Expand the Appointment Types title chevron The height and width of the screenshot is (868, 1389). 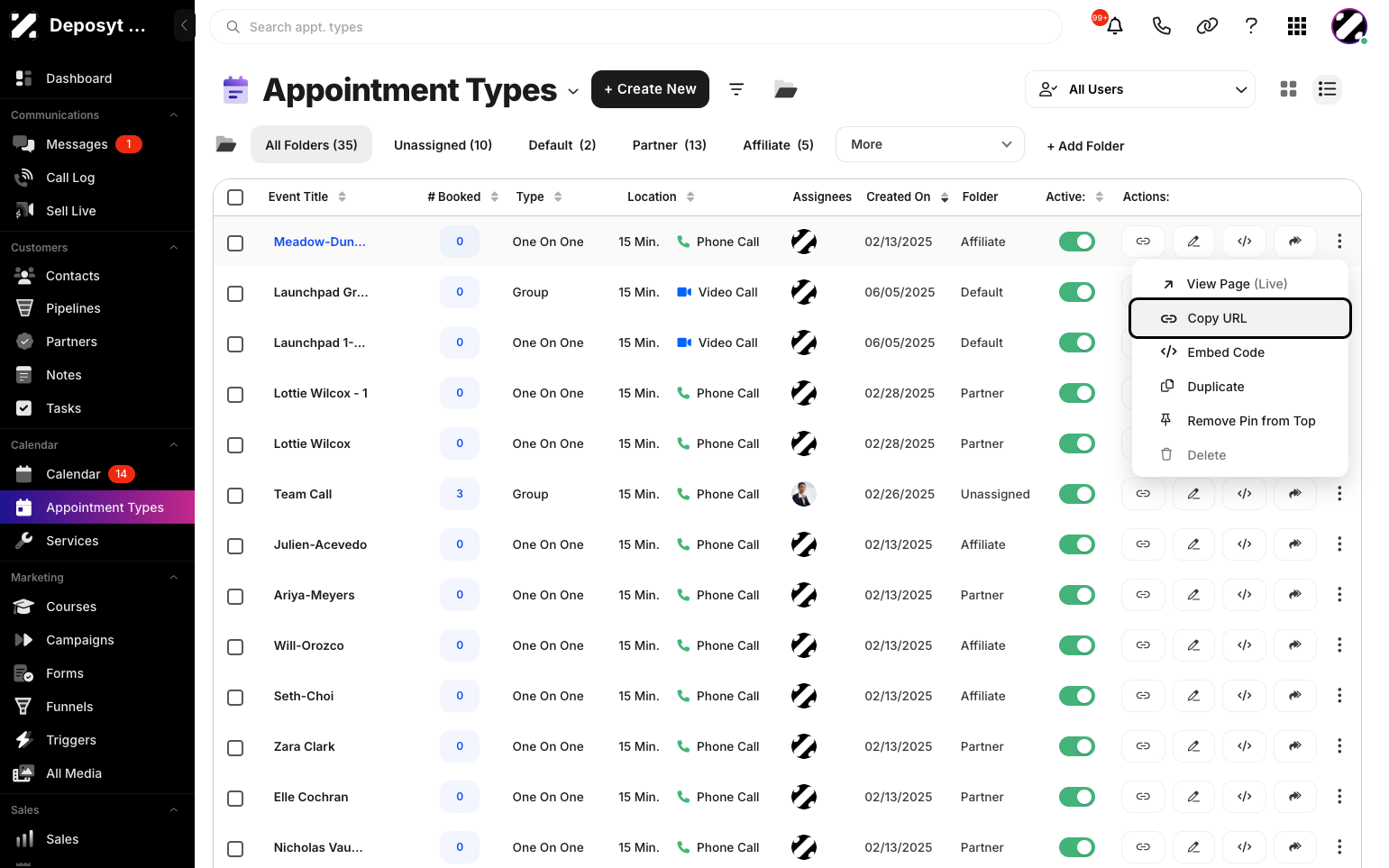(573, 92)
